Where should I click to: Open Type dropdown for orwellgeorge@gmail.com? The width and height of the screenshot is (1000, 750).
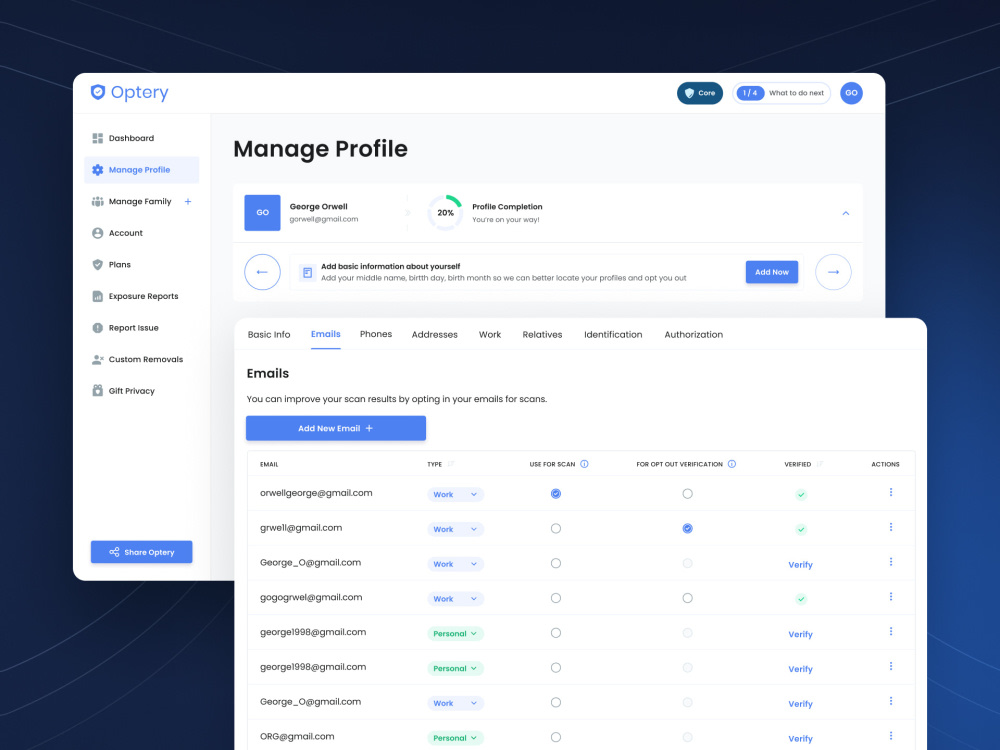455,495
